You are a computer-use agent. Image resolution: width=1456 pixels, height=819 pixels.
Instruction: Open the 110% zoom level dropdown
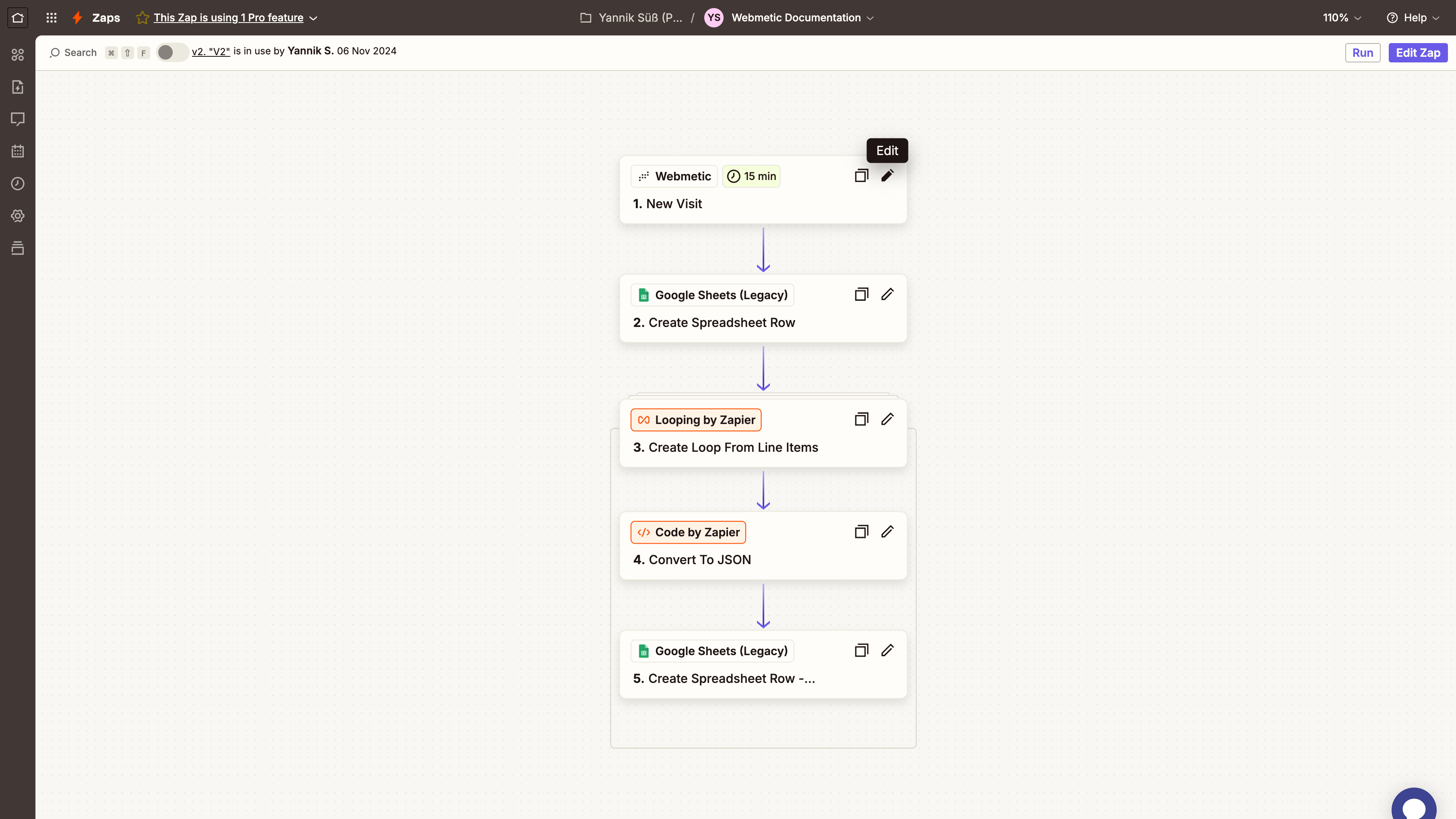click(1342, 18)
